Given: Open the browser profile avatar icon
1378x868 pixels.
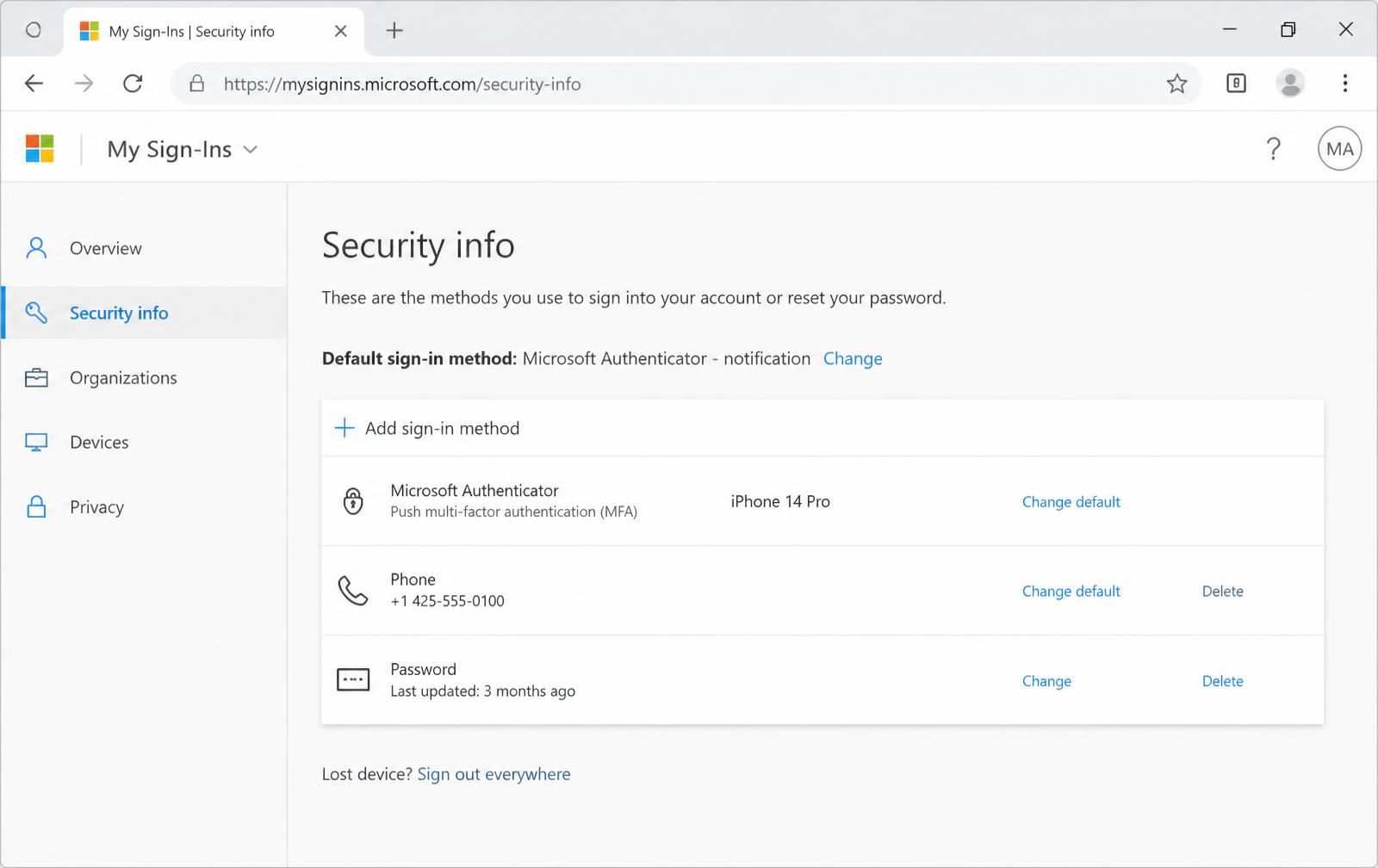Looking at the screenshot, I should (x=1290, y=84).
